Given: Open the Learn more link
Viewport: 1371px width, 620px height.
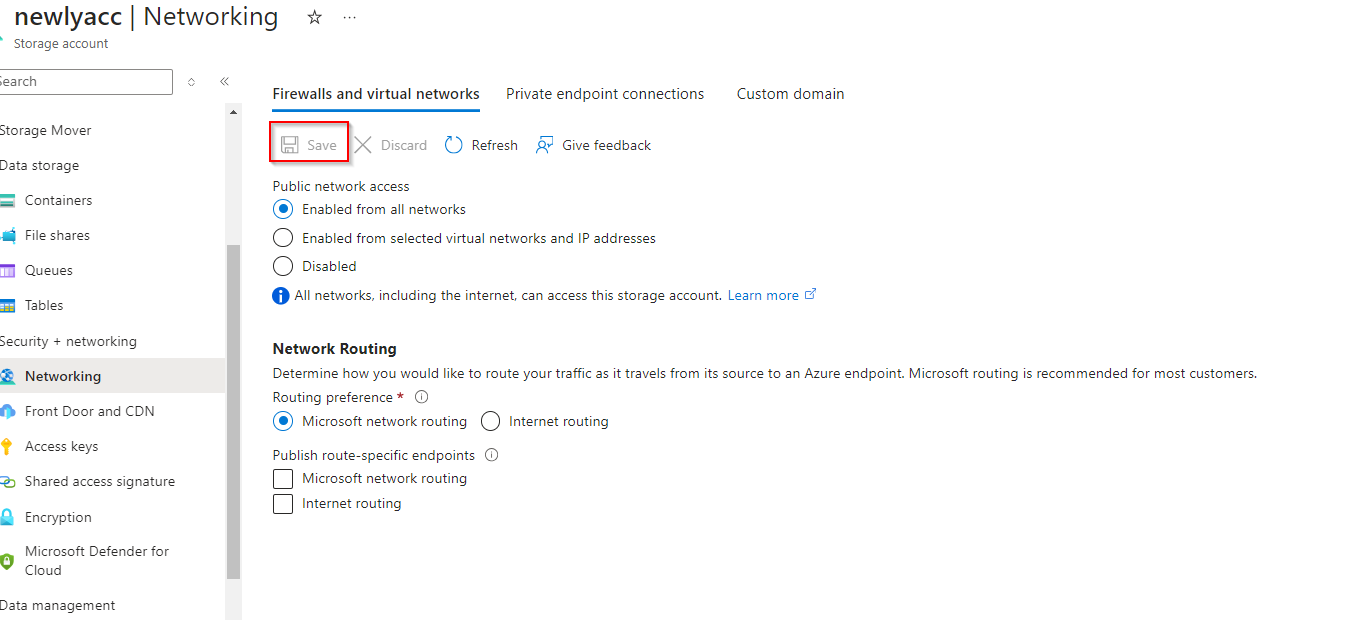Looking at the screenshot, I should click(x=764, y=295).
